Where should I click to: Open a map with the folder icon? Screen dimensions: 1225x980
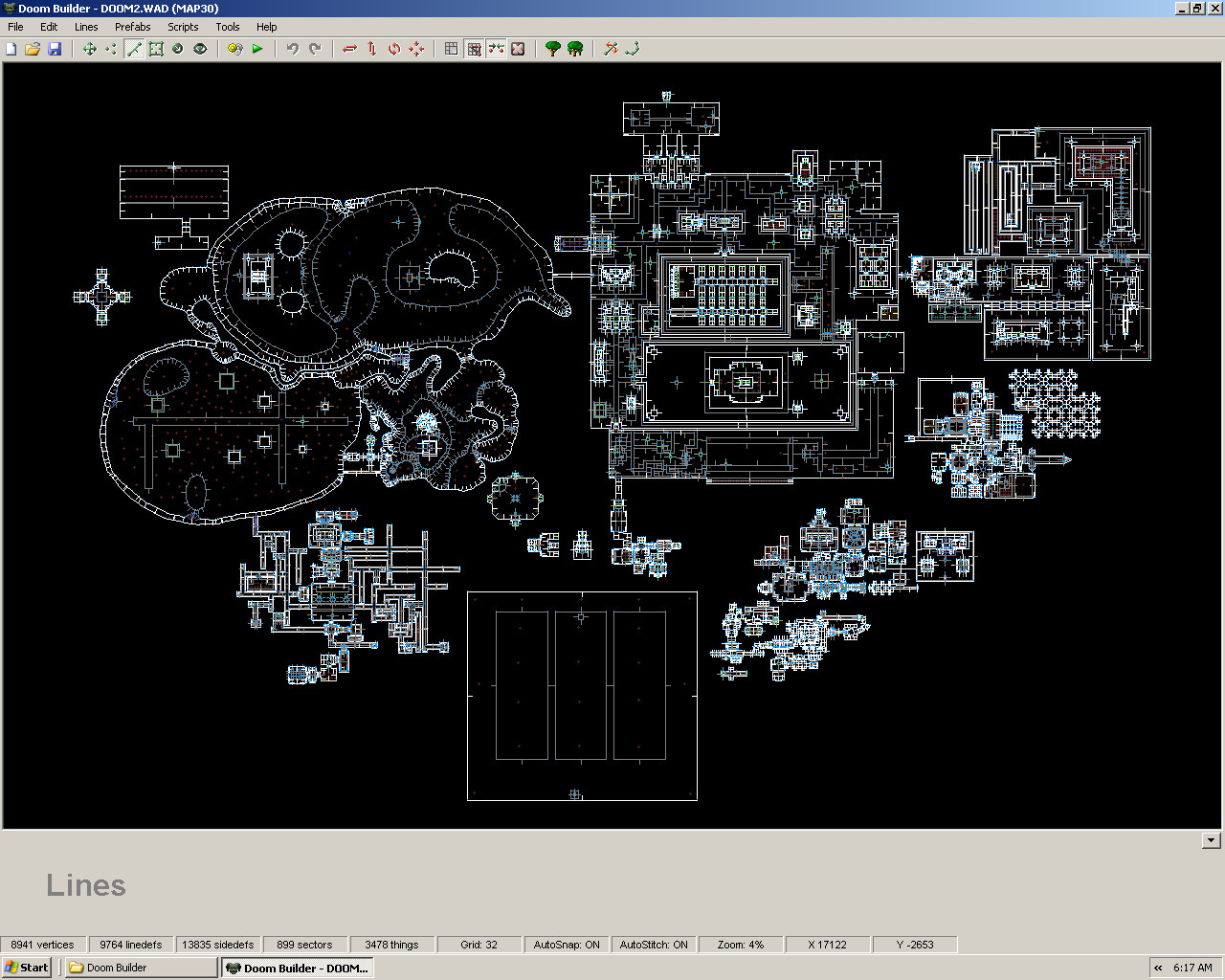(33, 49)
